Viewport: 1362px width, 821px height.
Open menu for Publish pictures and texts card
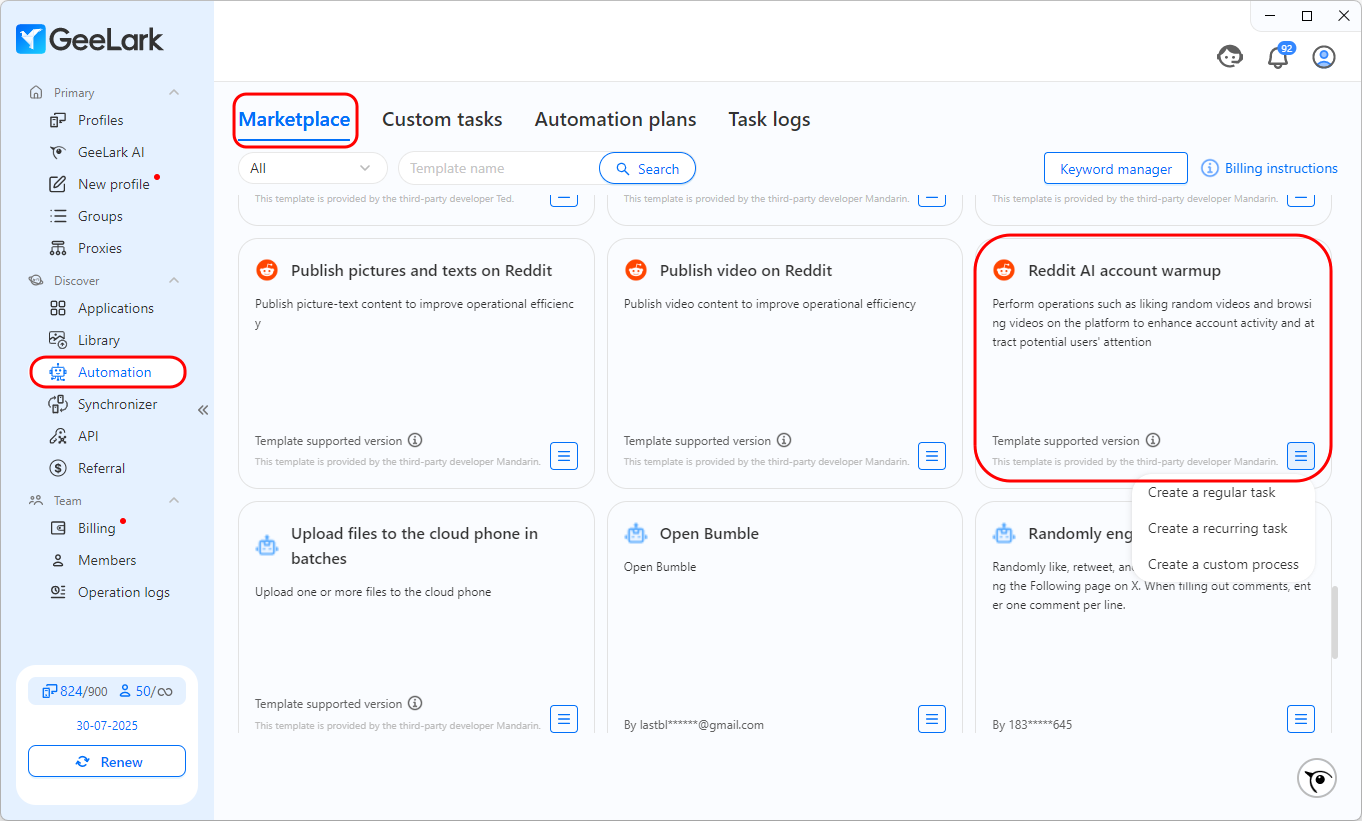[564, 456]
